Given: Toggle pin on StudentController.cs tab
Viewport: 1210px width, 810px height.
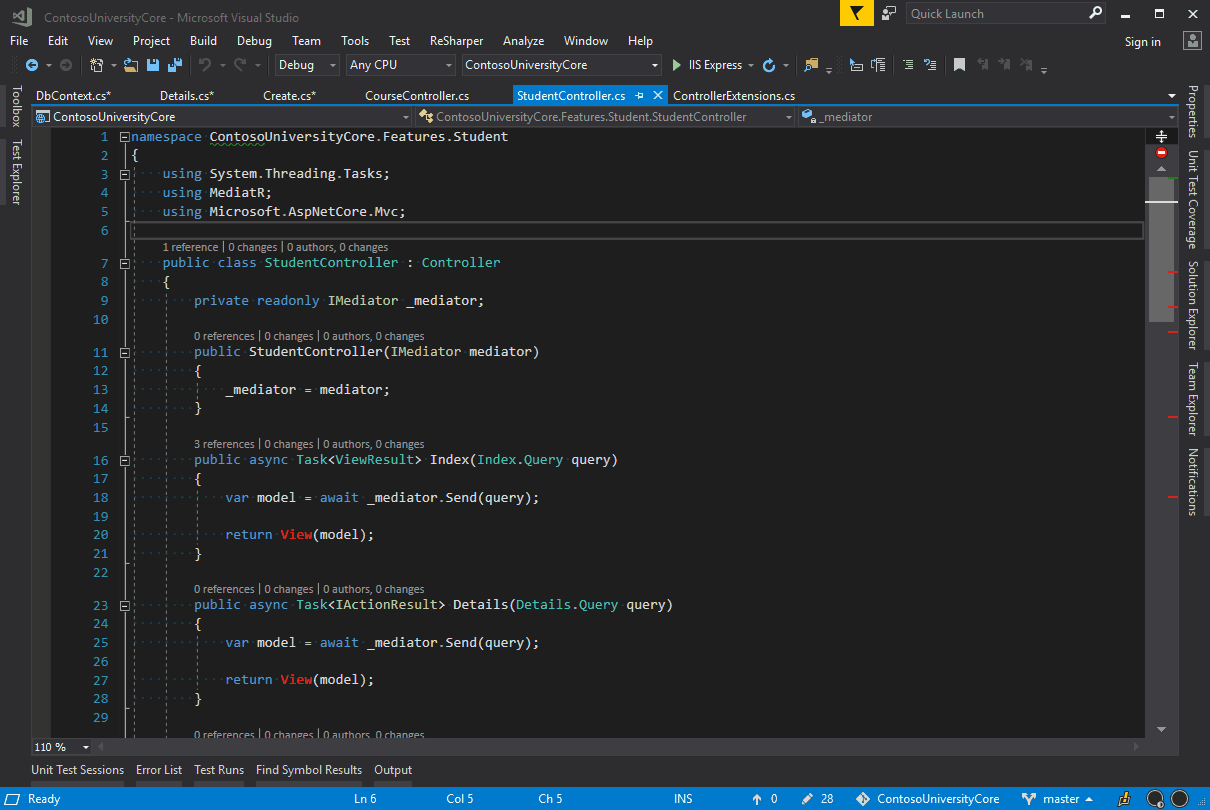Looking at the screenshot, I should click(x=640, y=96).
